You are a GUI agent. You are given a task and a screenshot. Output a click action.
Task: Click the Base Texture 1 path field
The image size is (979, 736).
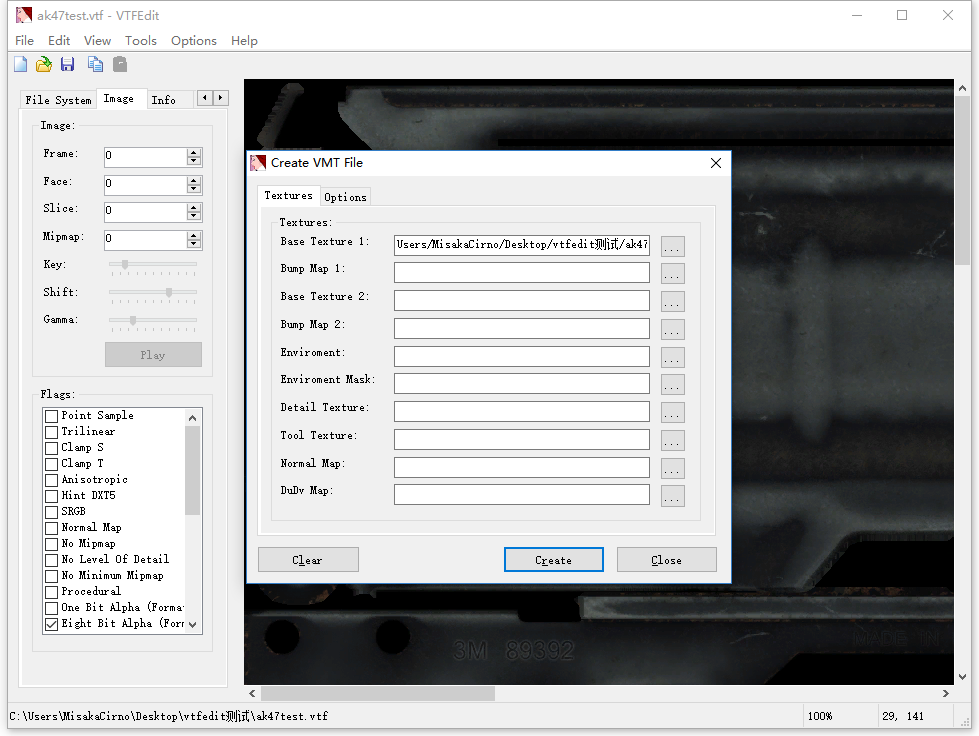[x=521, y=245]
